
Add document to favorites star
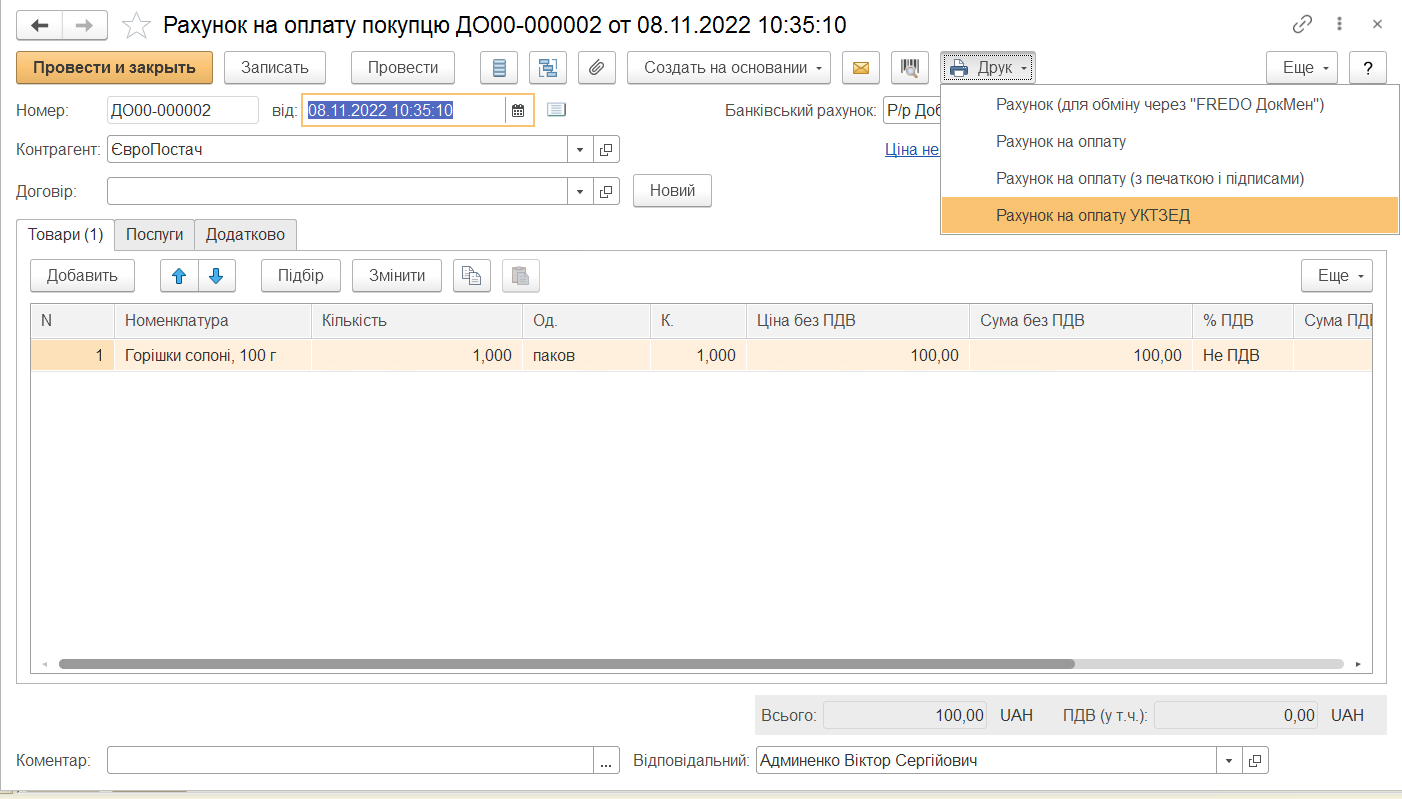pyautogui.click(x=135, y=25)
